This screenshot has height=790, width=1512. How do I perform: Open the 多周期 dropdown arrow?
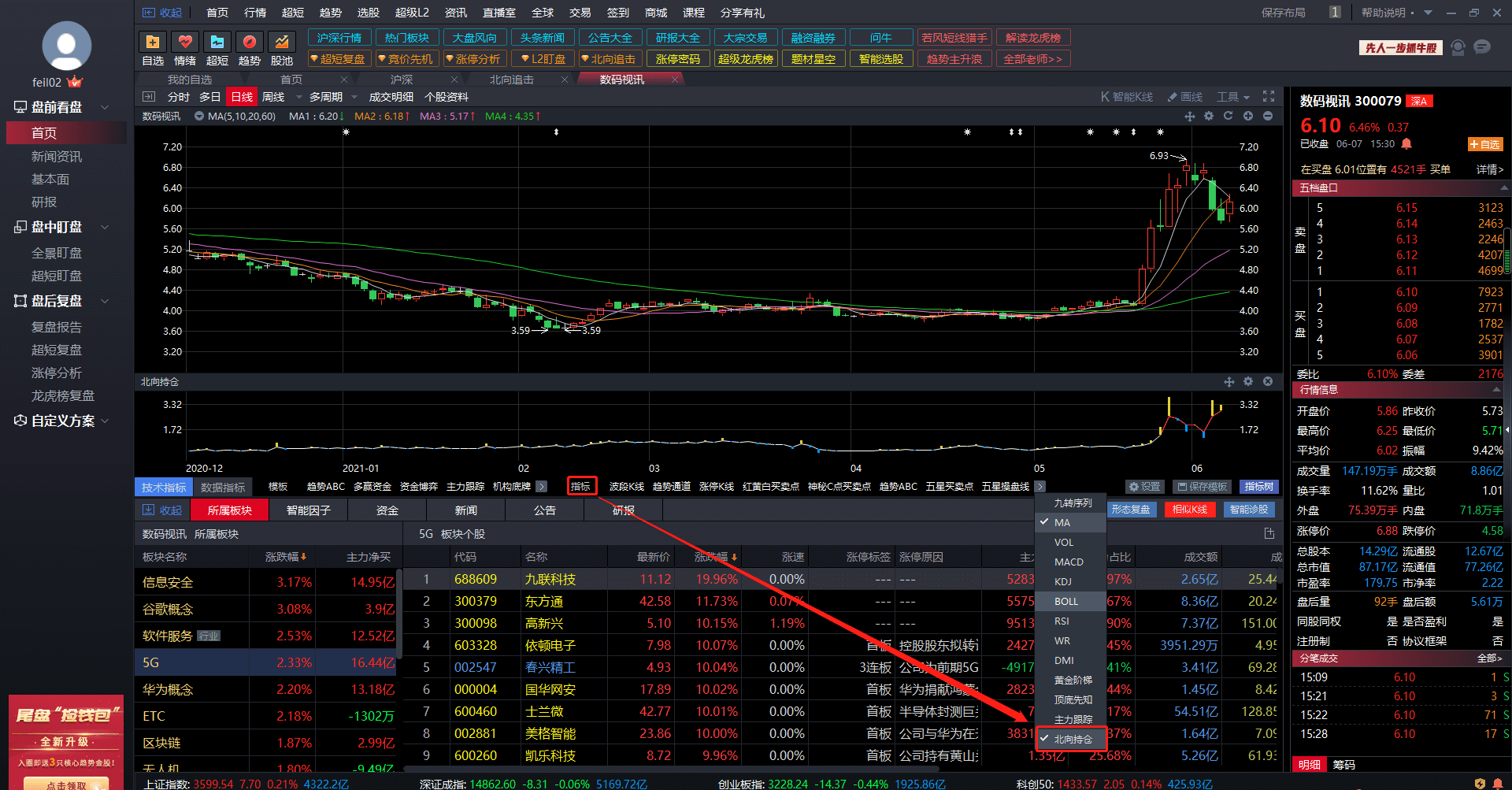tap(354, 97)
